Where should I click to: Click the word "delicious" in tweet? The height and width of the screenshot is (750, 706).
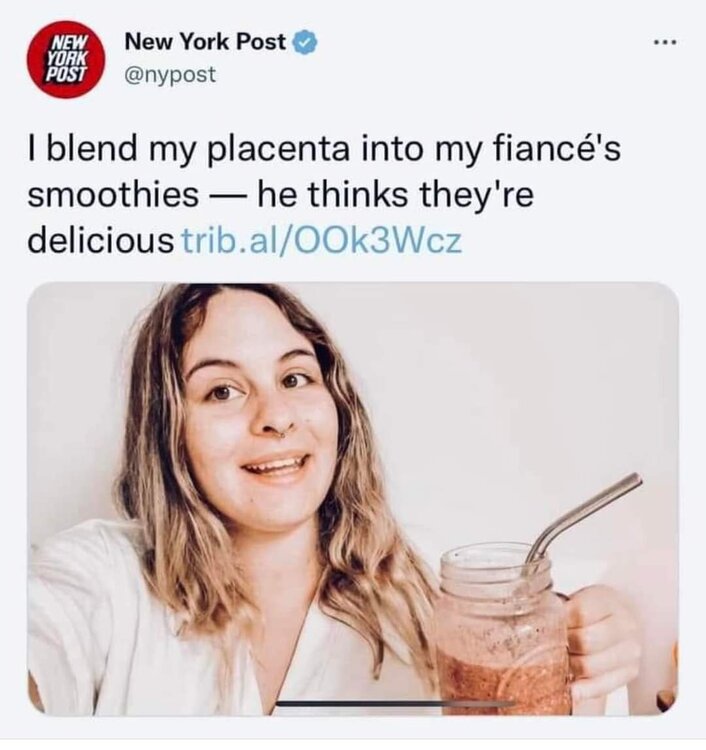(x=101, y=241)
